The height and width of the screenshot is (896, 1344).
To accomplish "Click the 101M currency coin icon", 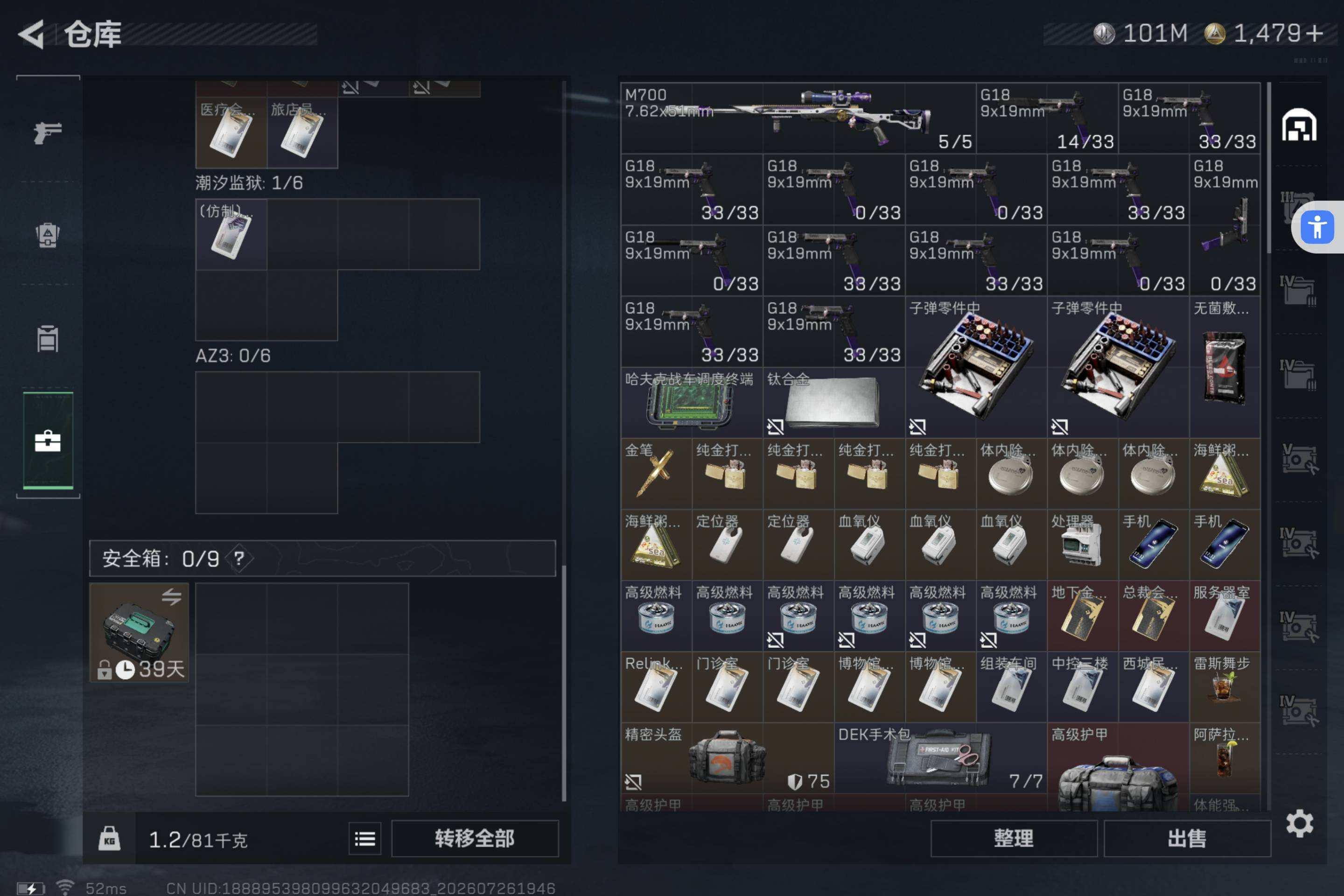I will point(1104,33).
